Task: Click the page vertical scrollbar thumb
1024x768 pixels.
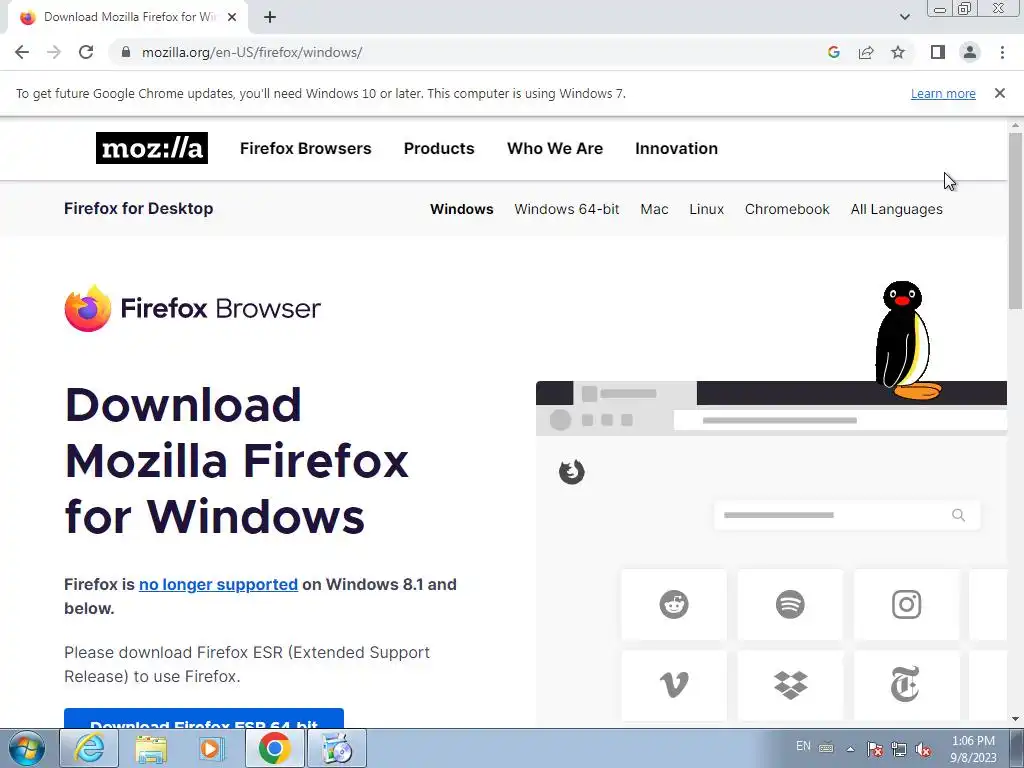Action: click(x=1015, y=219)
